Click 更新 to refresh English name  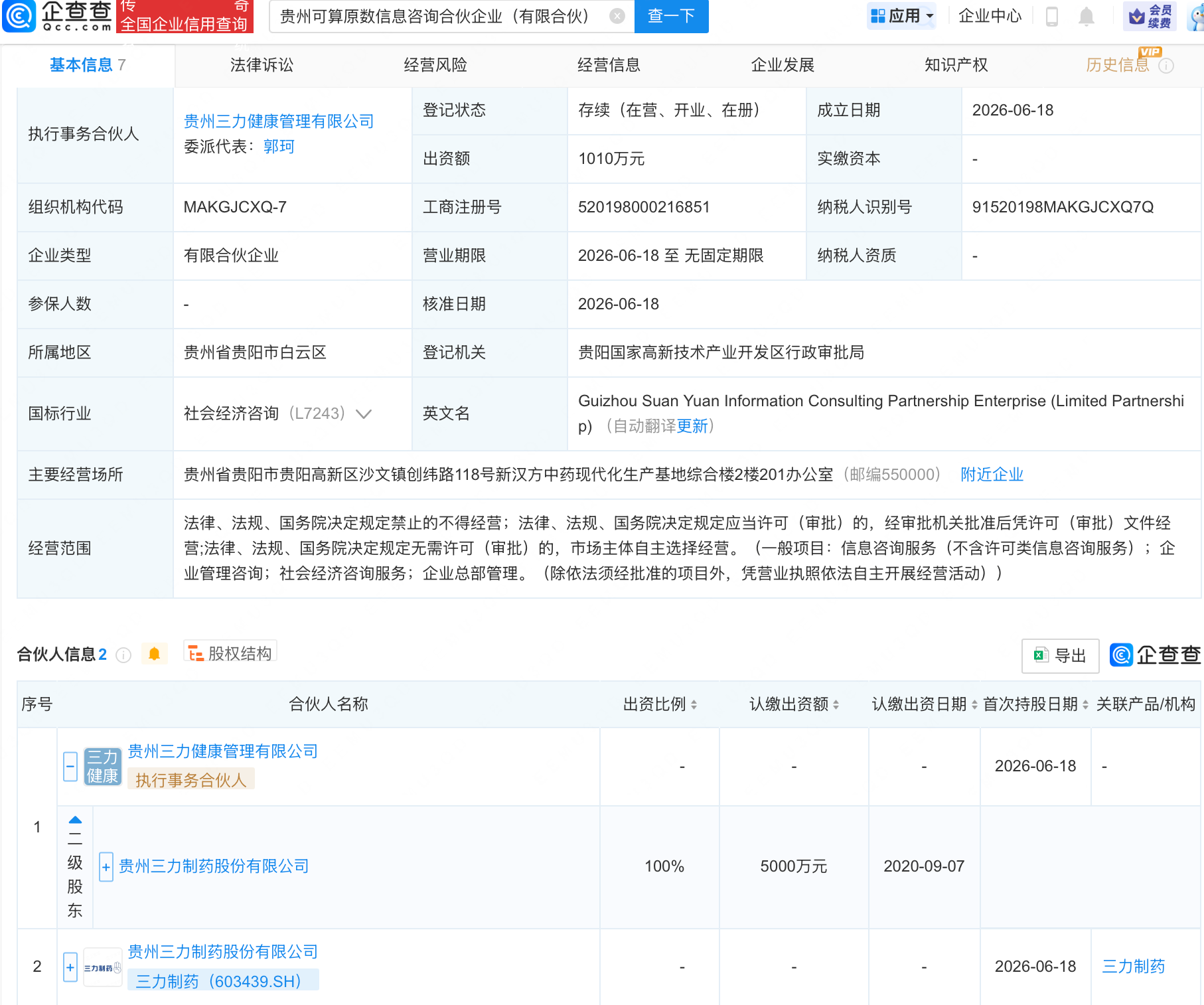point(692,426)
